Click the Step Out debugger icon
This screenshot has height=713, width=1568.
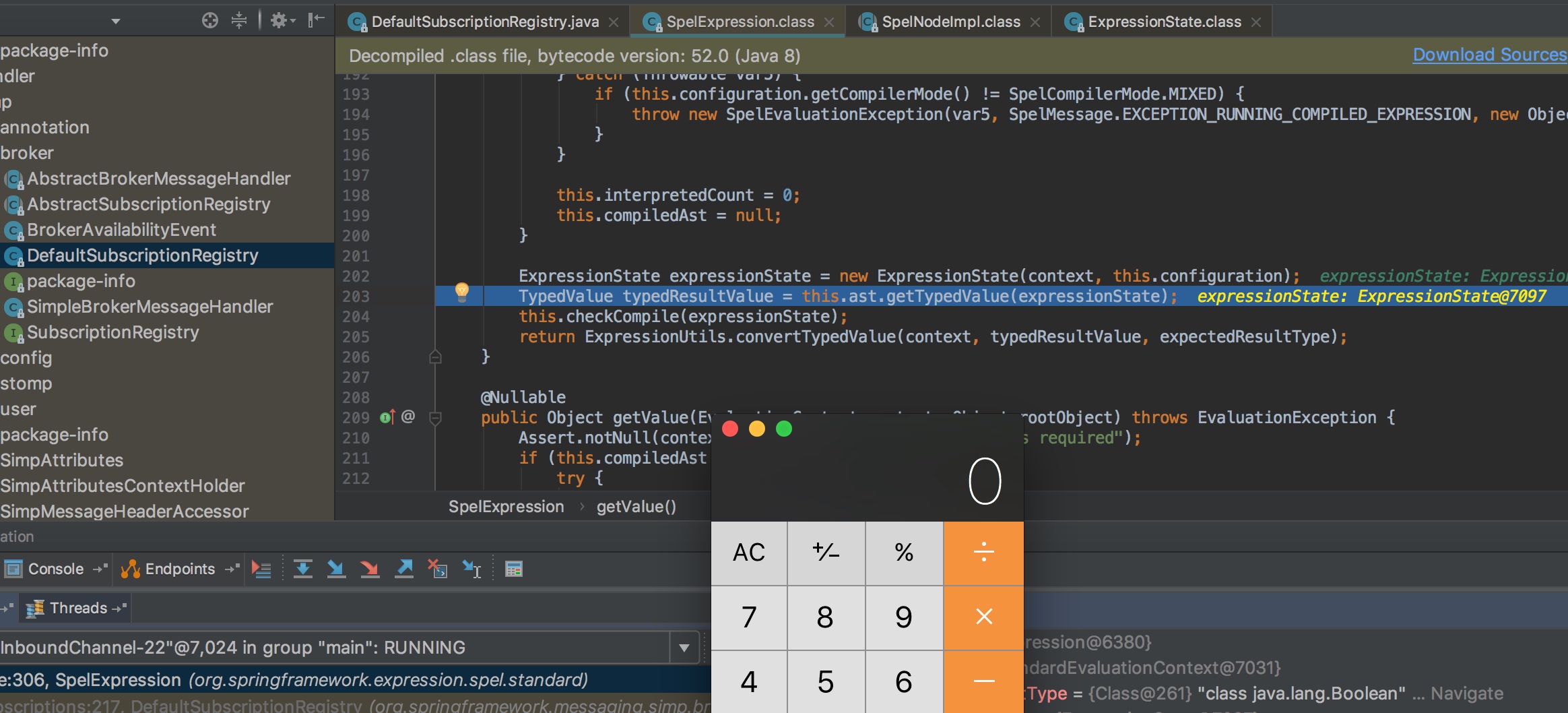coord(404,569)
